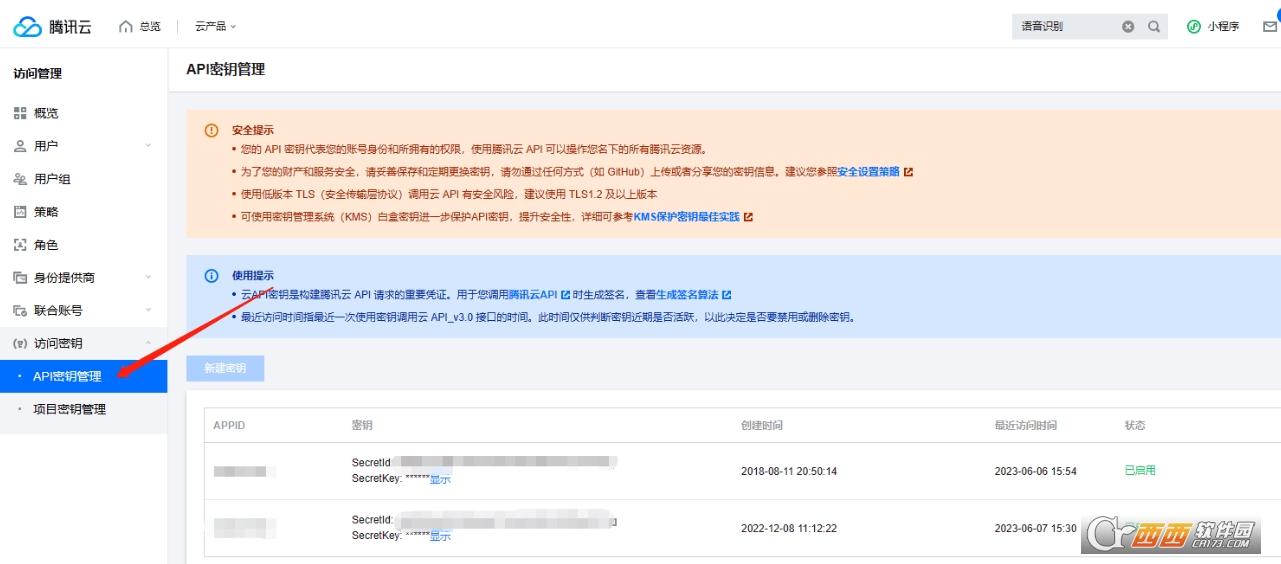The height and width of the screenshot is (564, 1281).
Task: Select API密钥管理 submenu item
Action: point(84,376)
